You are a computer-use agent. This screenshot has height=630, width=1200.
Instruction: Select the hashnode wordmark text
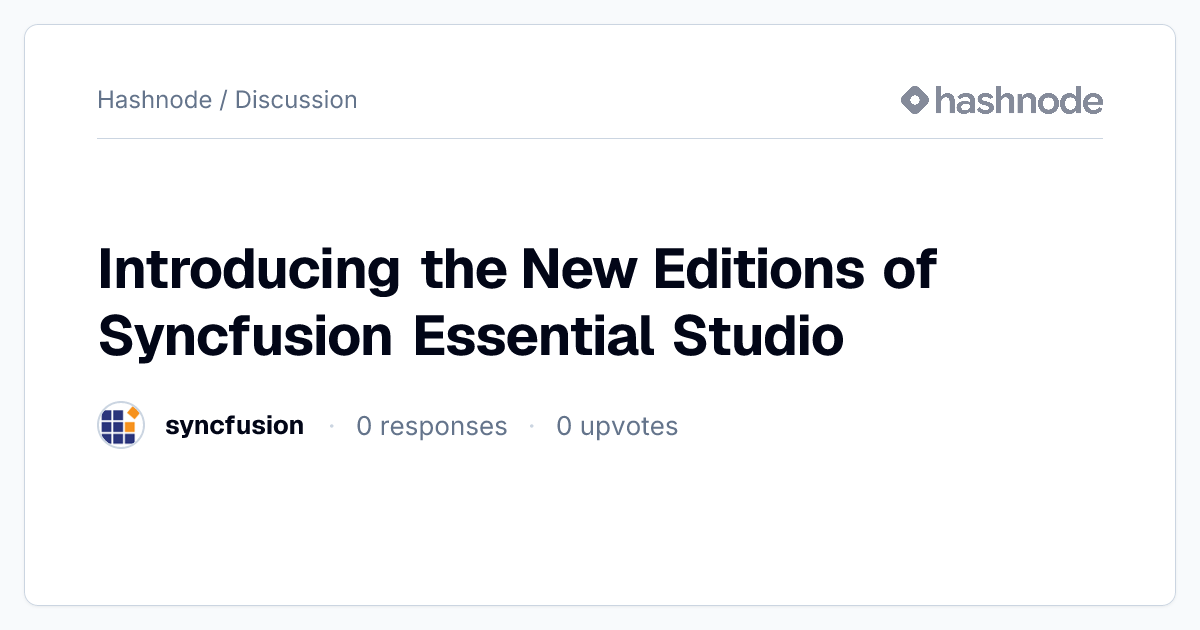(1019, 100)
